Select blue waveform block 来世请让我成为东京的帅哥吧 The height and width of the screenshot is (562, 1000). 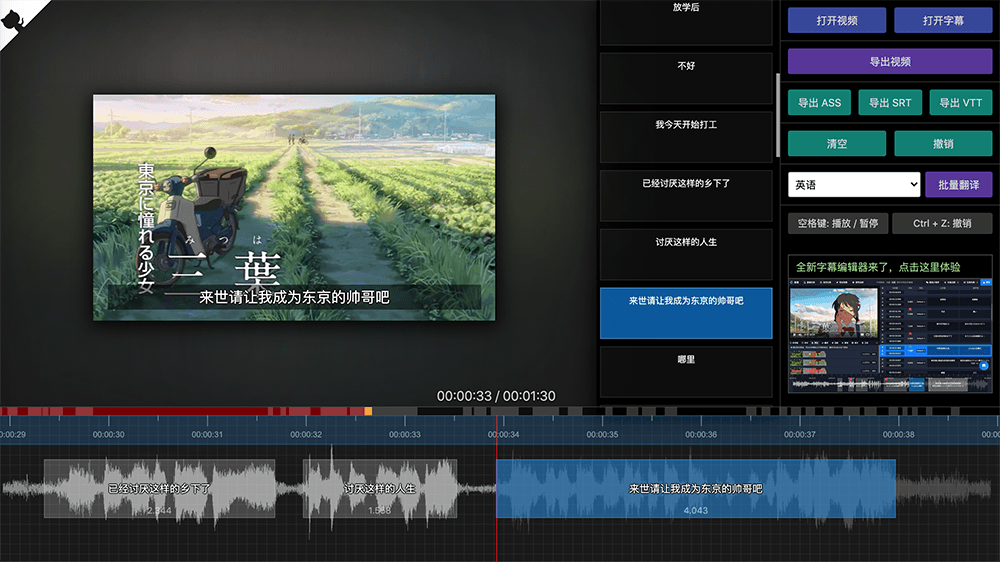pos(696,488)
